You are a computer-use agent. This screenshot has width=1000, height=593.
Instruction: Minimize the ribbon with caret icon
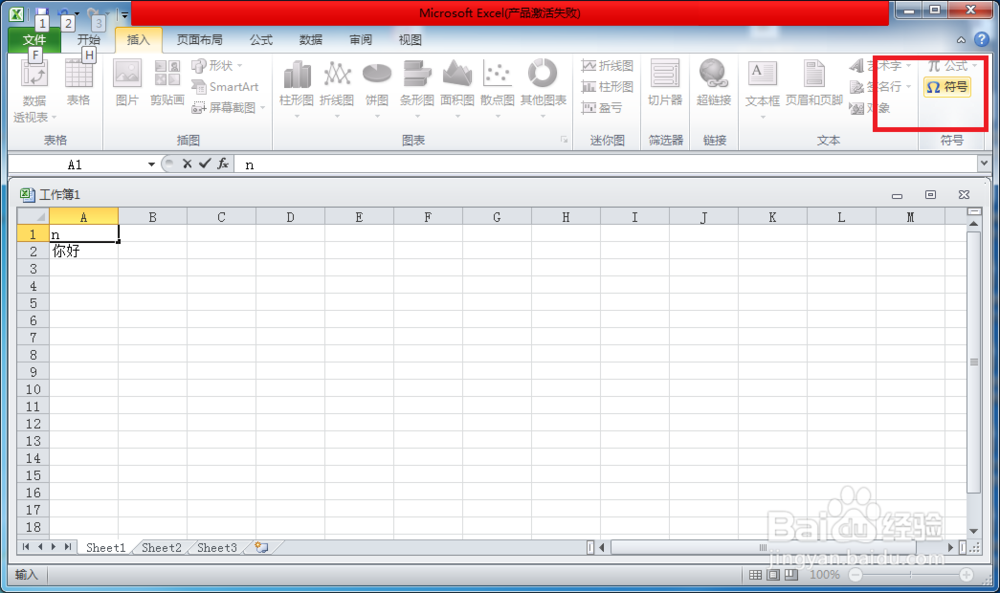coord(961,40)
